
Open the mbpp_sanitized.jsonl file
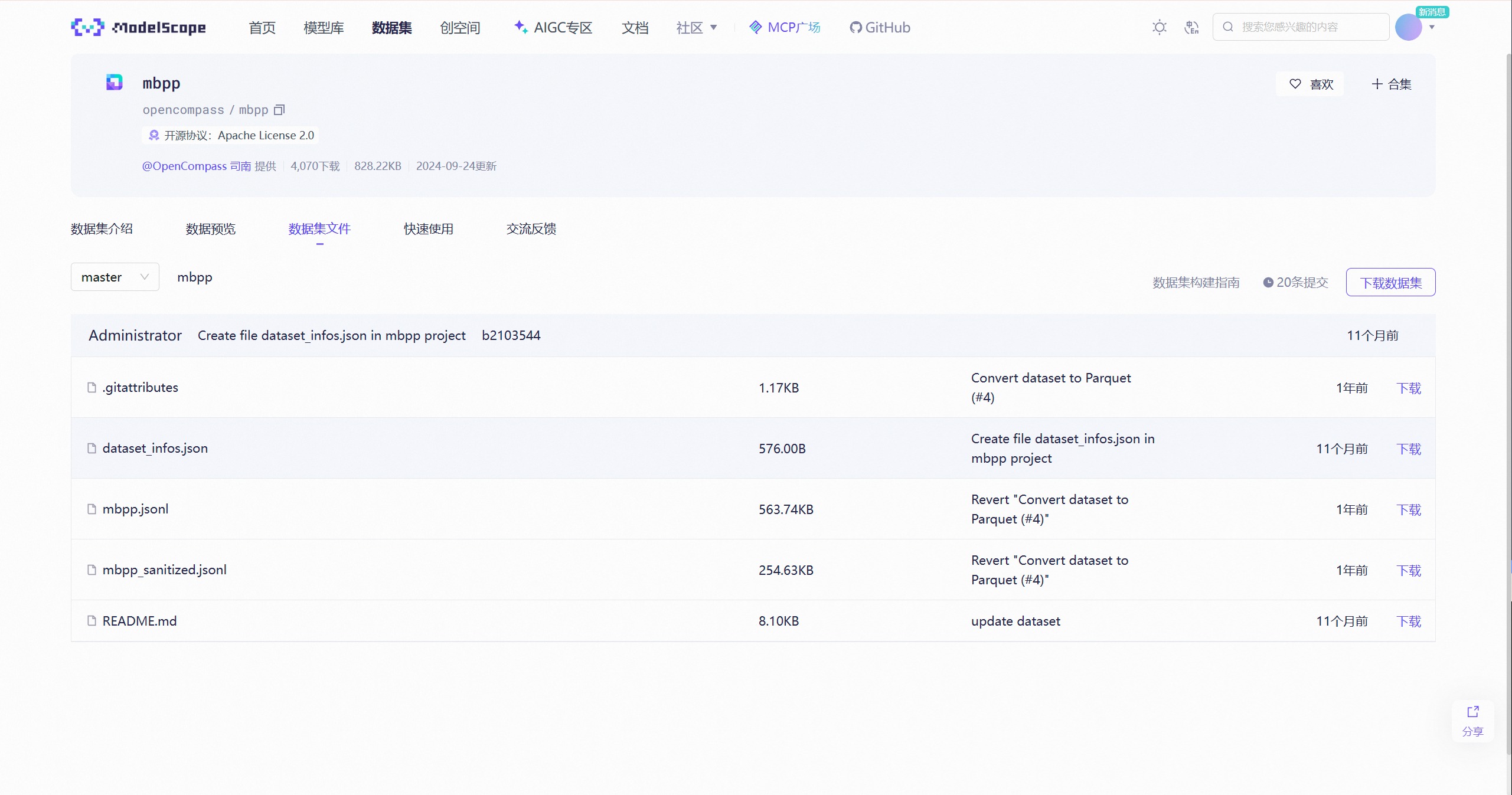[165, 570]
